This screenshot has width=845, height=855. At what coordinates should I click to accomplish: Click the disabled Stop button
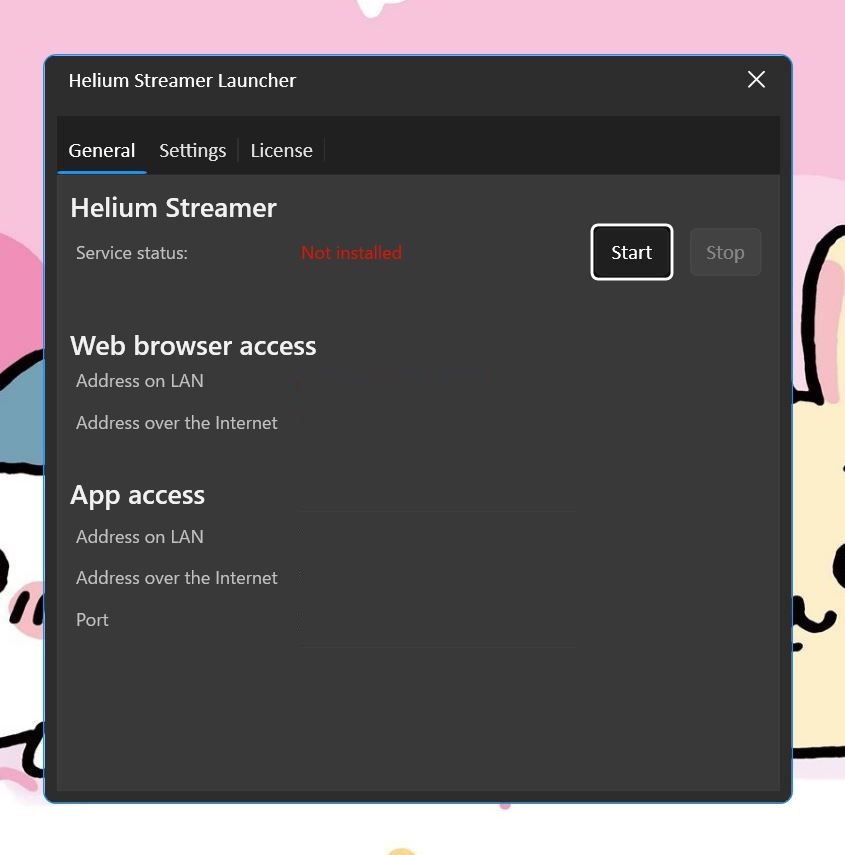click(725, 252)
